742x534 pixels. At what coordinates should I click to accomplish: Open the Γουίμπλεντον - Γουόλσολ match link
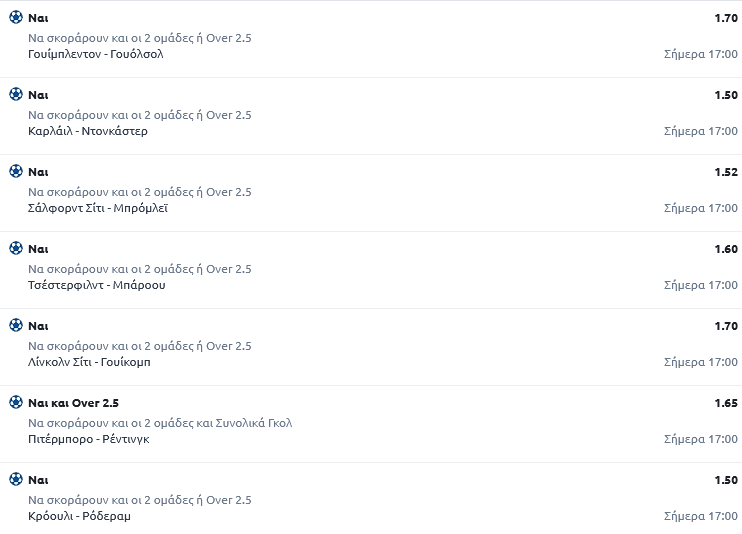(96, 54)
